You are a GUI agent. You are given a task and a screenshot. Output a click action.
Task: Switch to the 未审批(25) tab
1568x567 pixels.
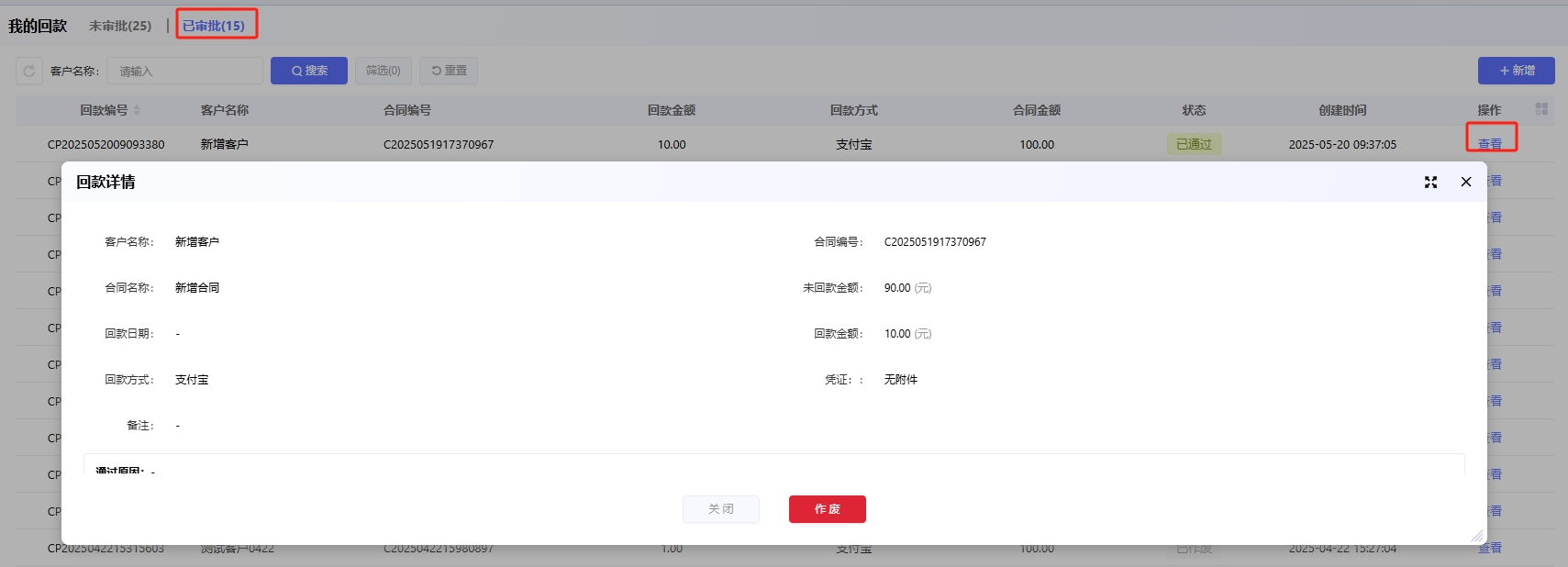point(120,26)
